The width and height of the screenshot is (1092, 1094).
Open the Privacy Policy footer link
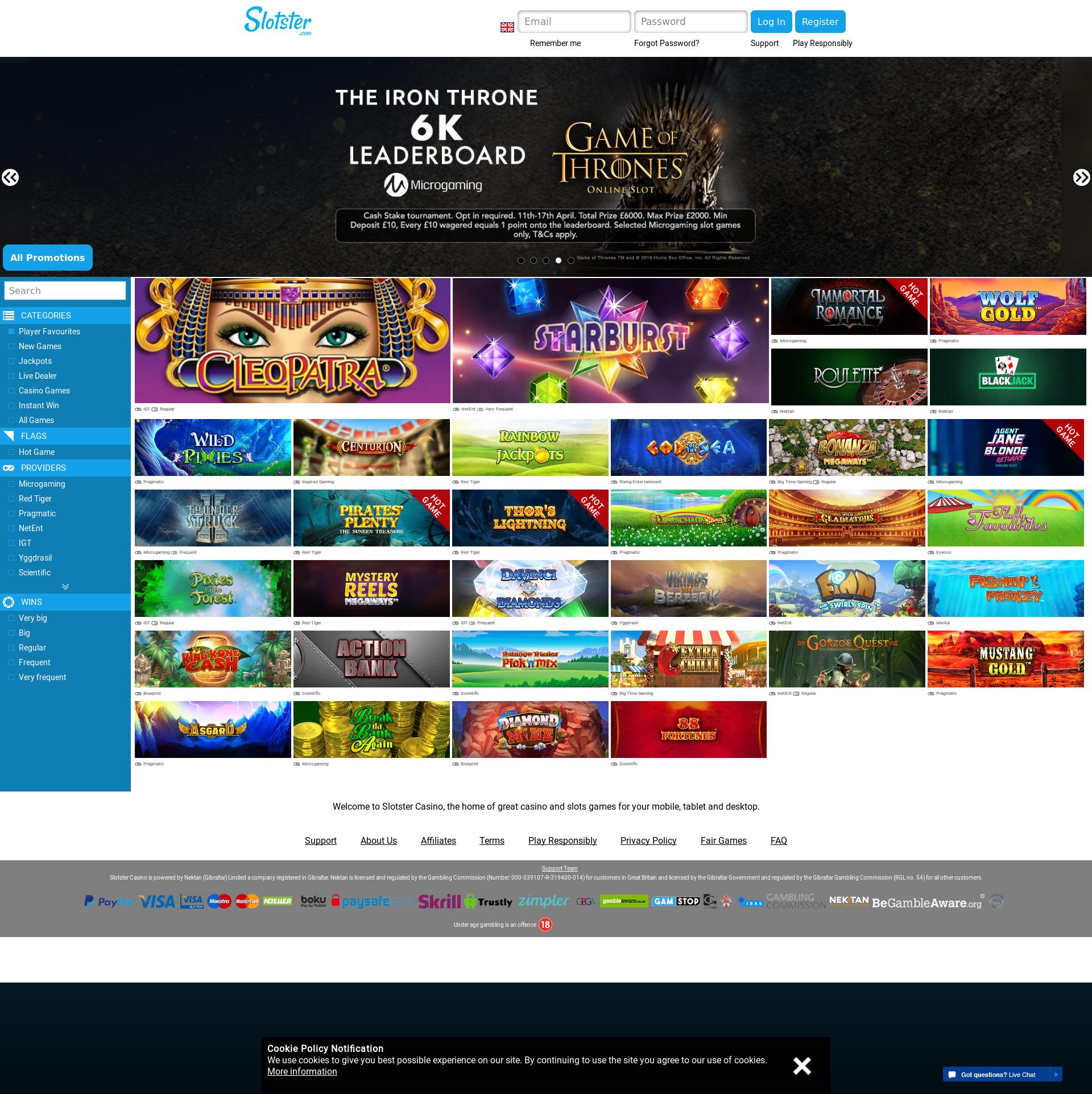tap(648, 840)
